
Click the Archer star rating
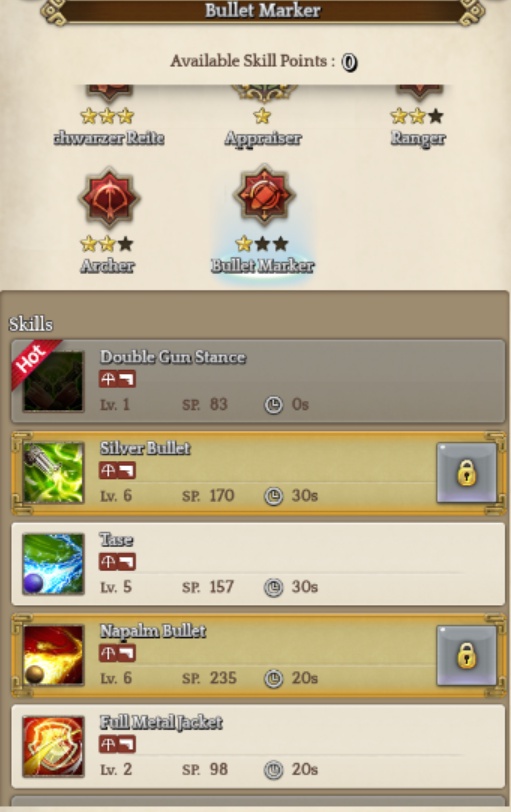[107, 243]
